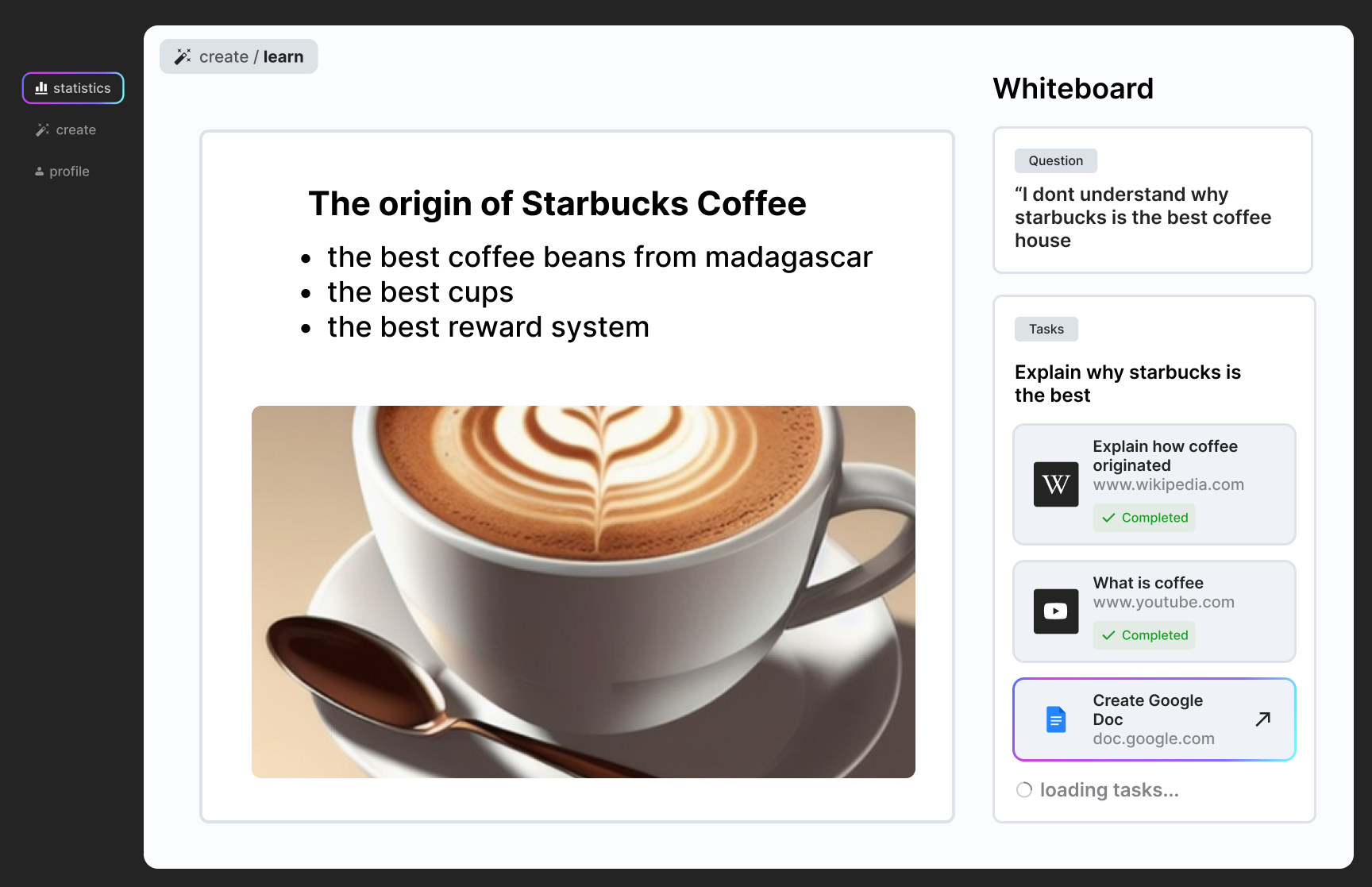Click the Completed badge on the YouTube task

pyautogui.click(x=1144, y=635)
